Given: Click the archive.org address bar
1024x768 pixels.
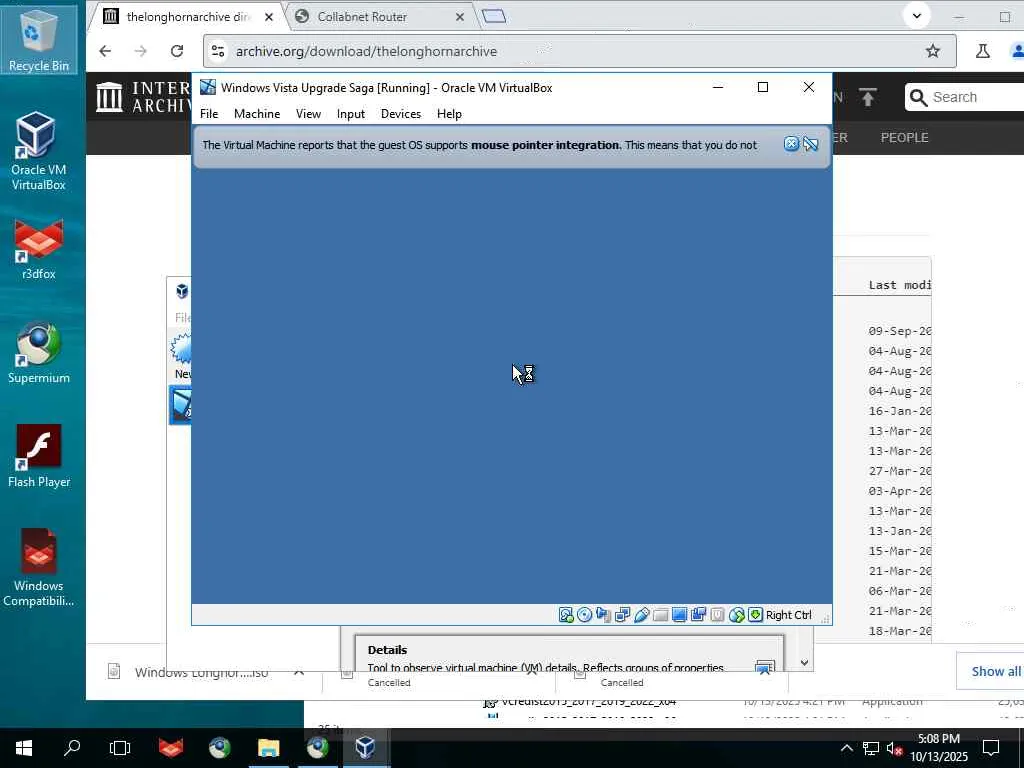Looking at the screenshot, I should point(579,51).
